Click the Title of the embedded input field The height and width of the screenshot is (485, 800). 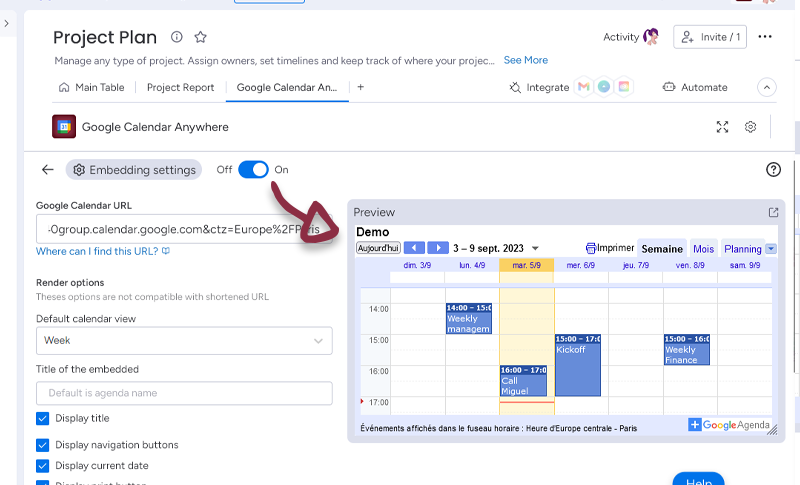[x=184, y=393]
